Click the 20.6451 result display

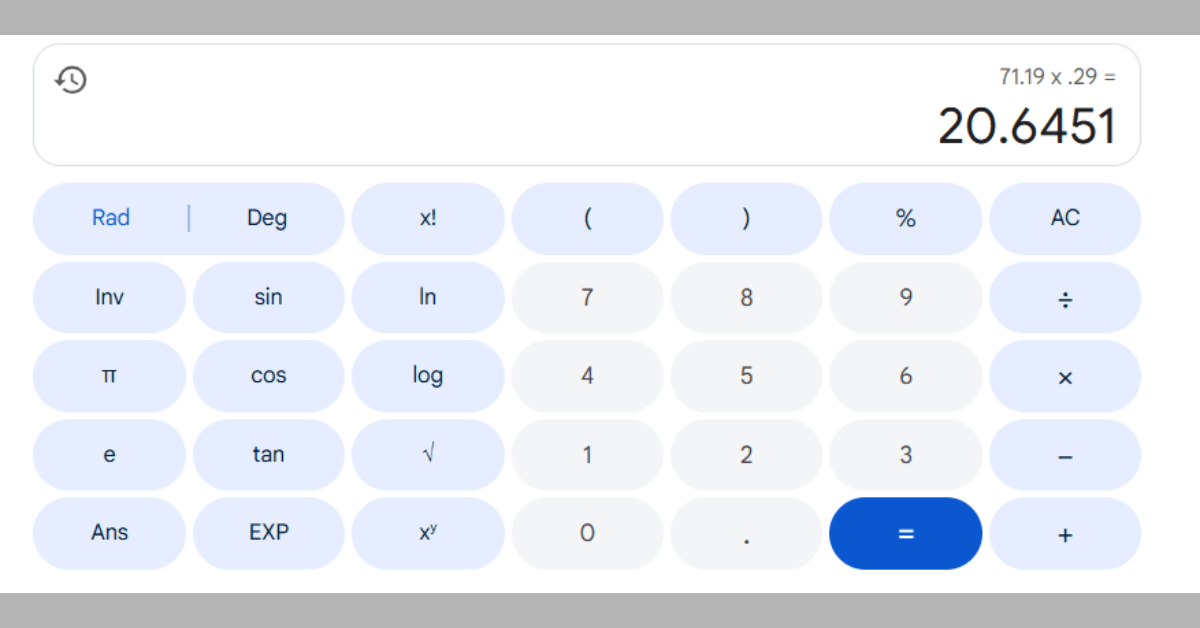coord(1026,127)
